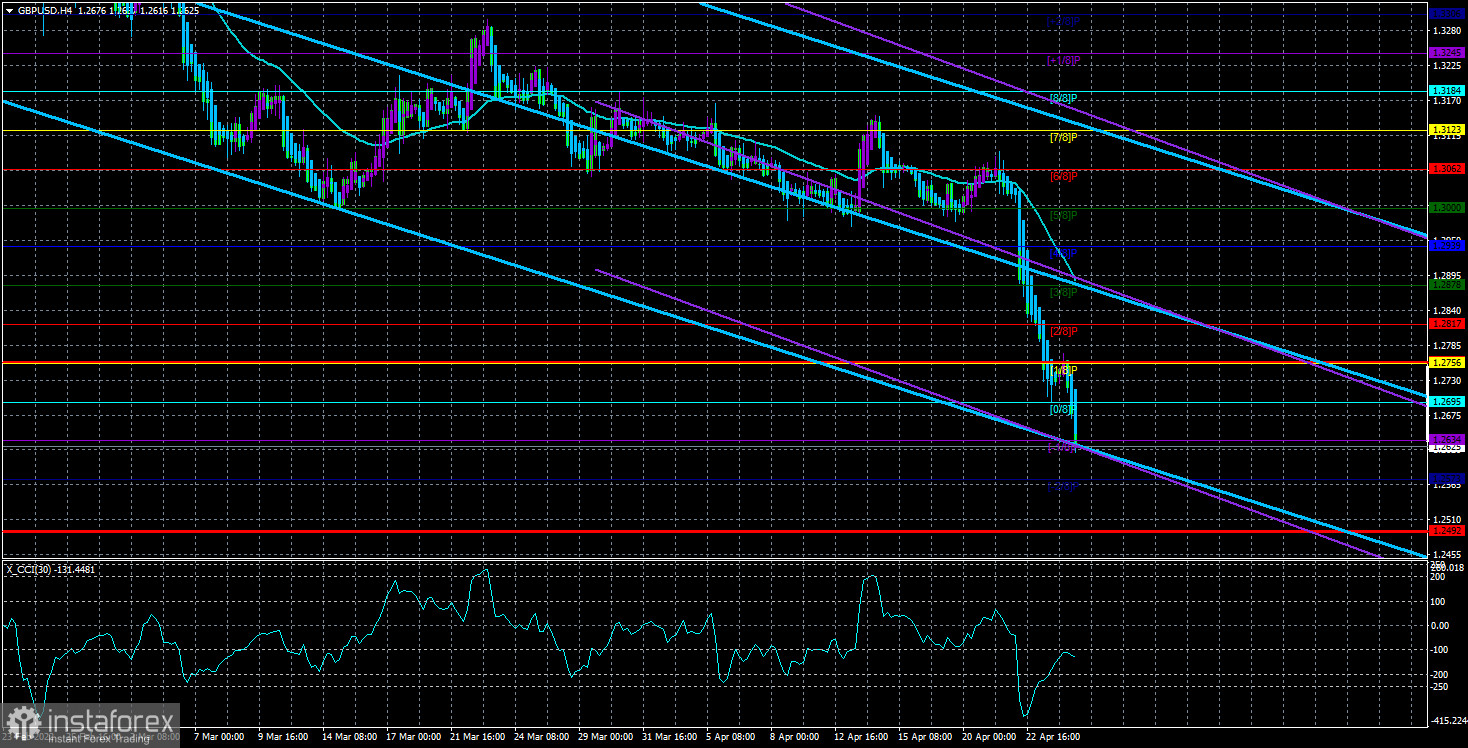Click the 9 Mar 16:00 time label
The width and height of the screenshot is (1468, 748).
point(284,738)
